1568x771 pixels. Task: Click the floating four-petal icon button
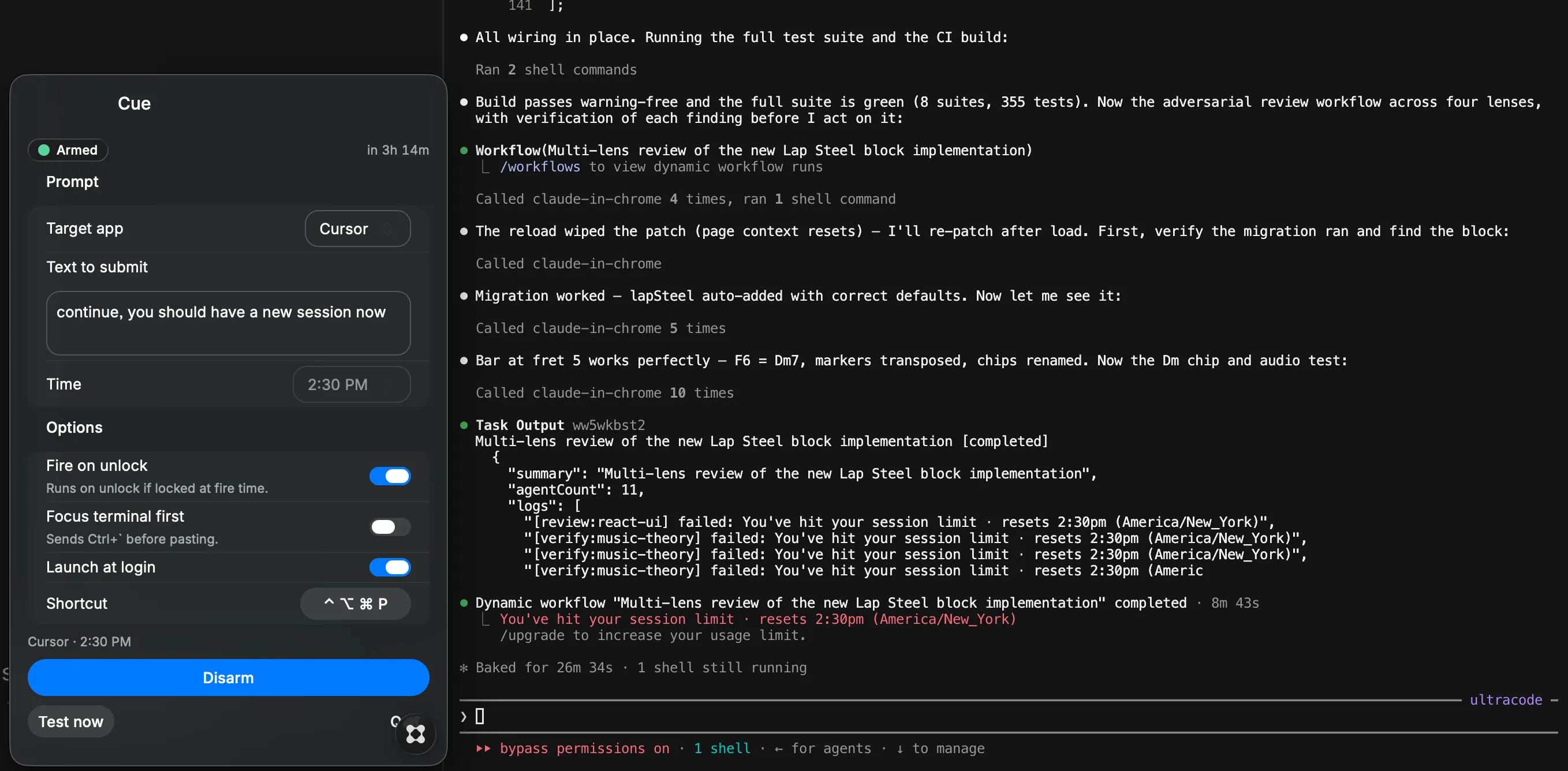point(416,733)
